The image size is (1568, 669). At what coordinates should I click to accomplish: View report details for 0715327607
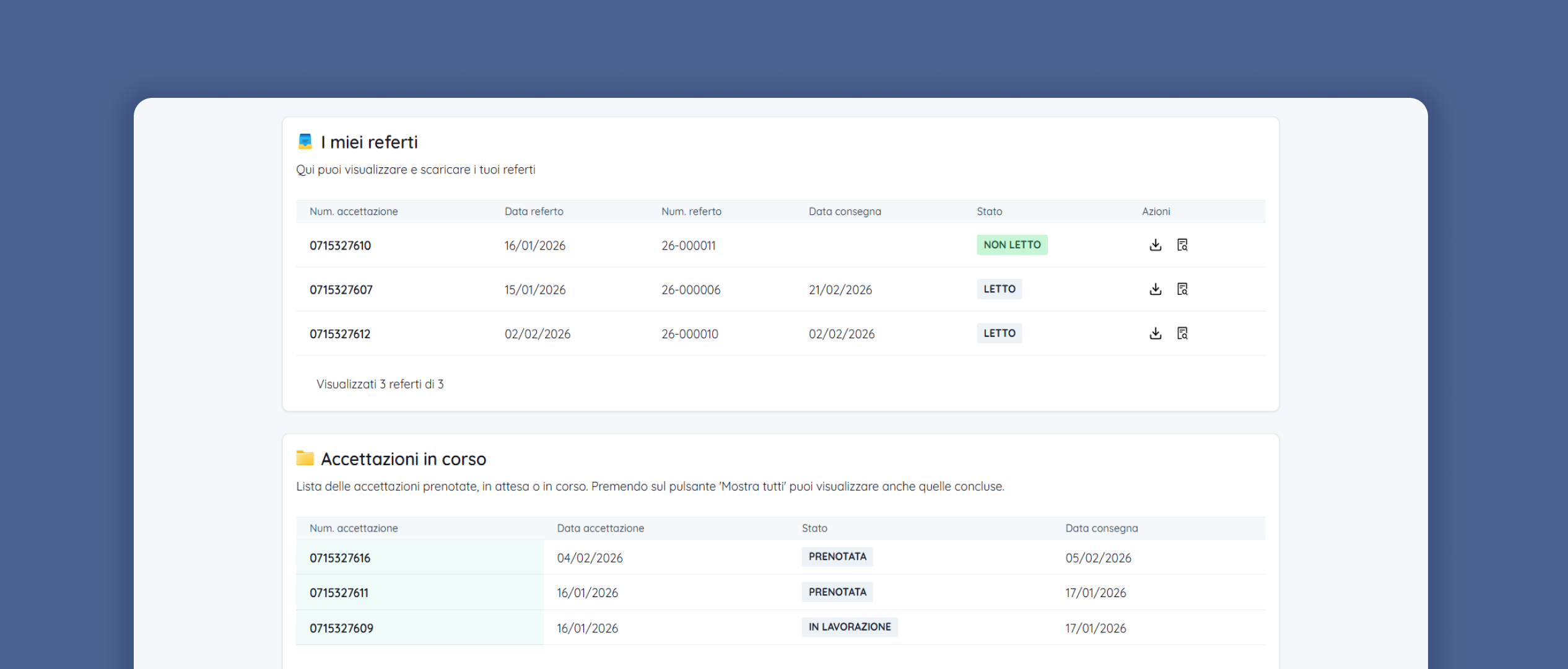click(1182, 289)
